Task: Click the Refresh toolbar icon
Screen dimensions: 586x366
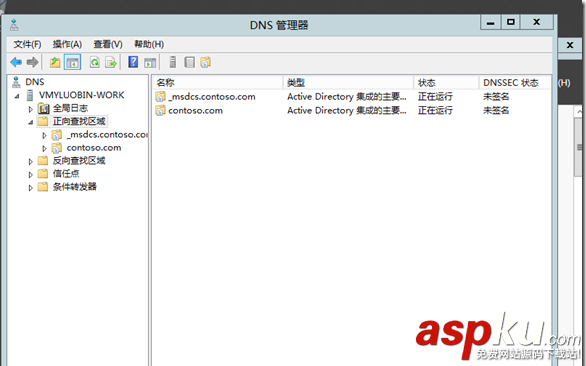Action: (x=95, y=62)
